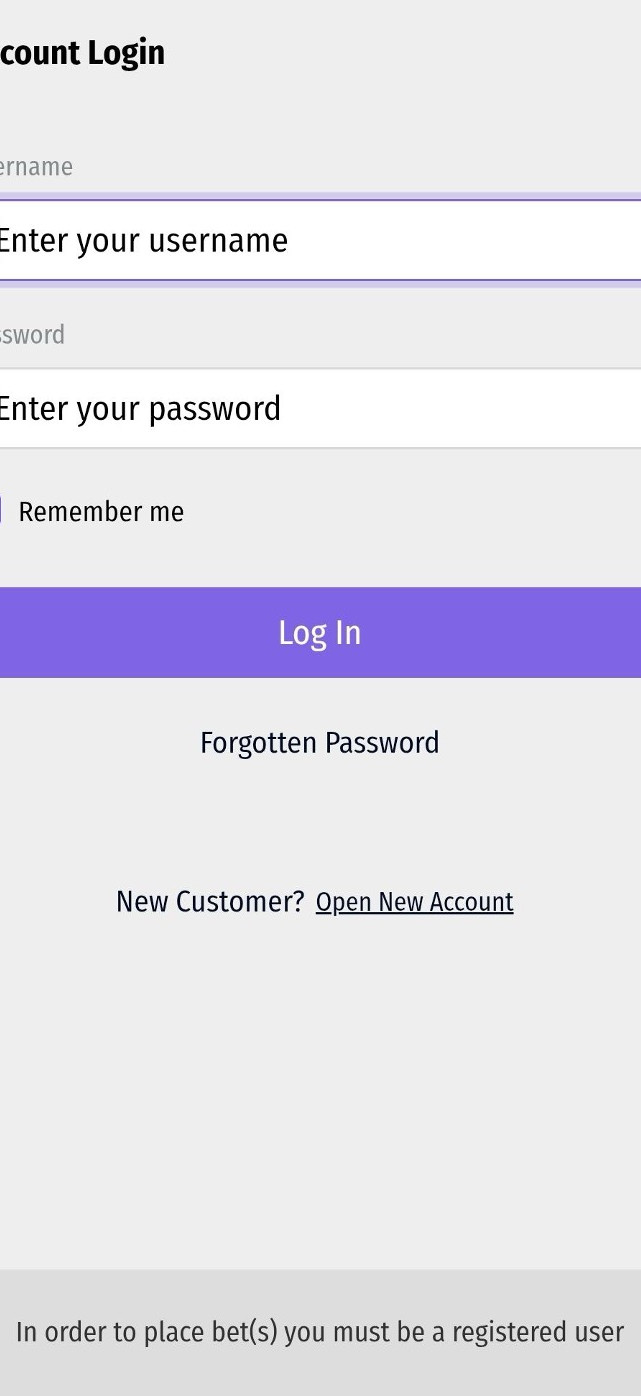Image resolution: width=641 pixels, height=1396 pixels.
Task: Submit the login form with Log In
Action: 320,632
